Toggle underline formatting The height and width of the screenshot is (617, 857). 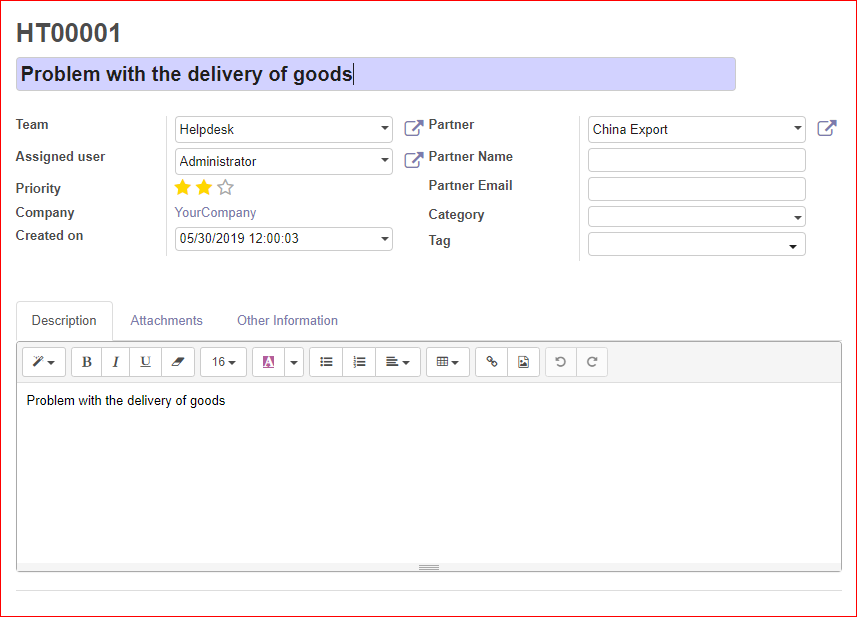tap(145, 362)
